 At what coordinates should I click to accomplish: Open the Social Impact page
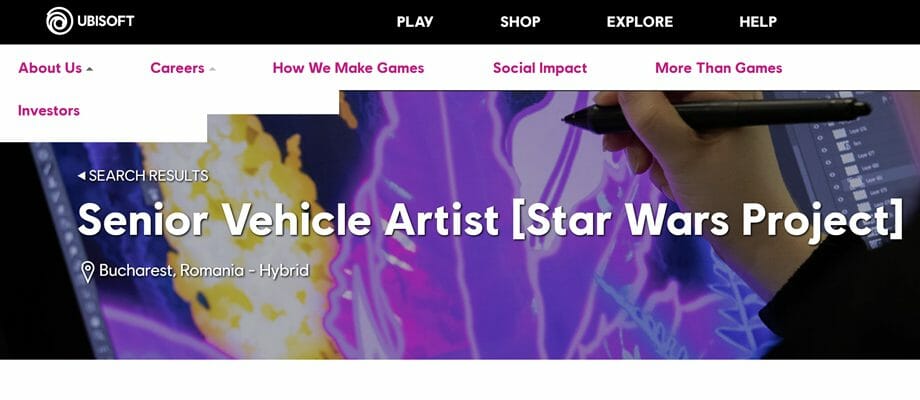pos(540,68)
